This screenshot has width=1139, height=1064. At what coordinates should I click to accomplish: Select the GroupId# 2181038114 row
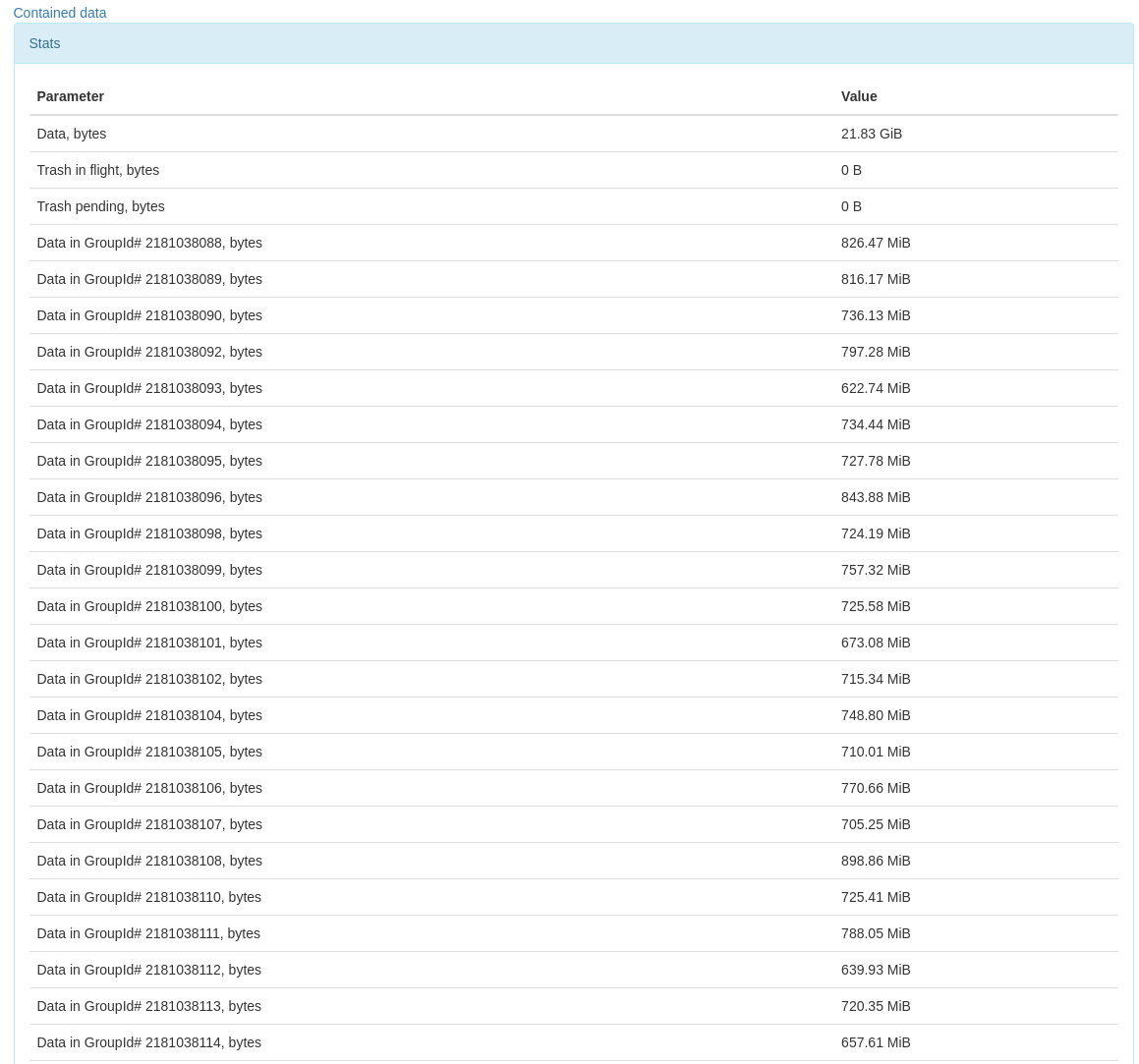[x=149, y=1042]
